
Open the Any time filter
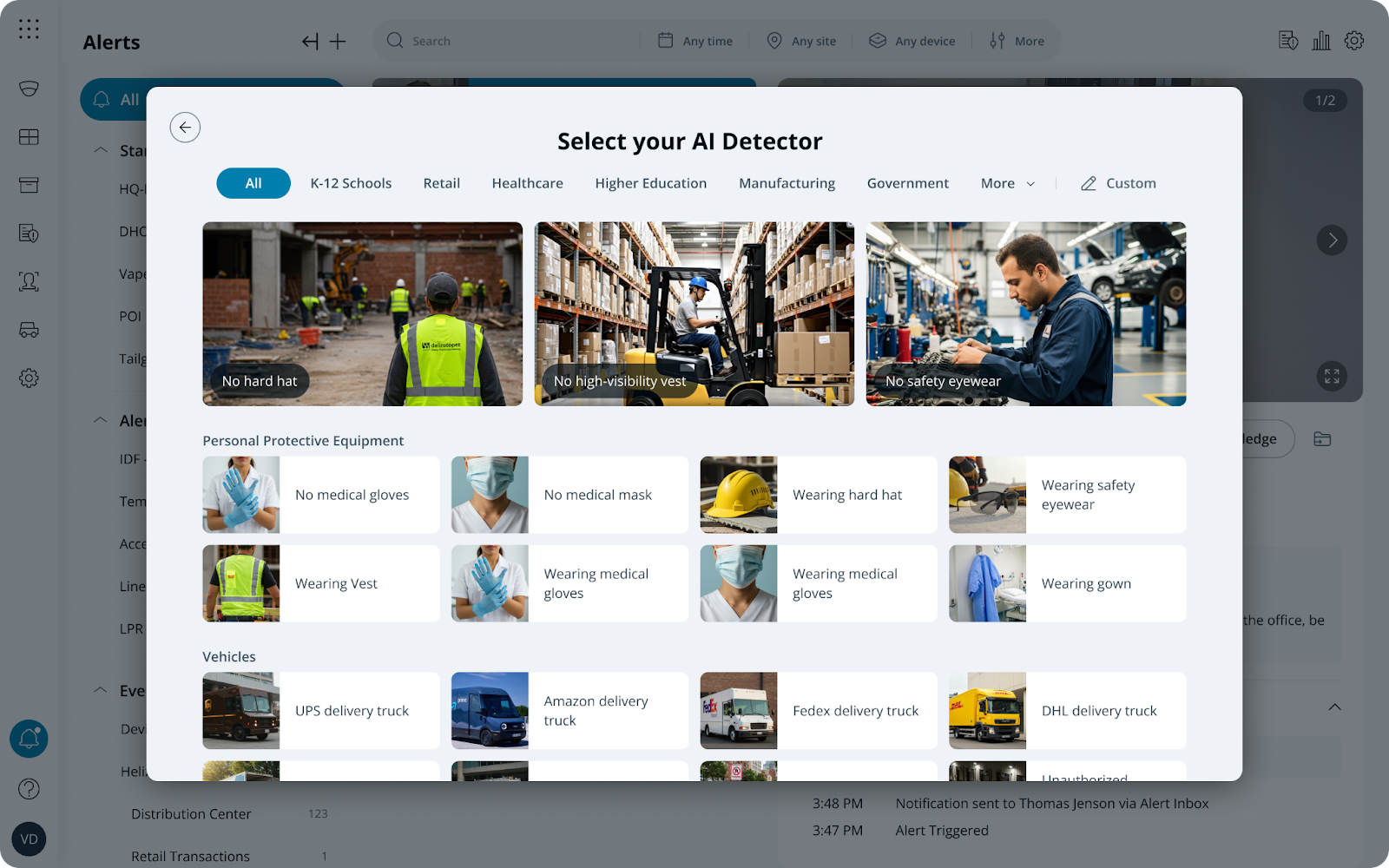695,41
